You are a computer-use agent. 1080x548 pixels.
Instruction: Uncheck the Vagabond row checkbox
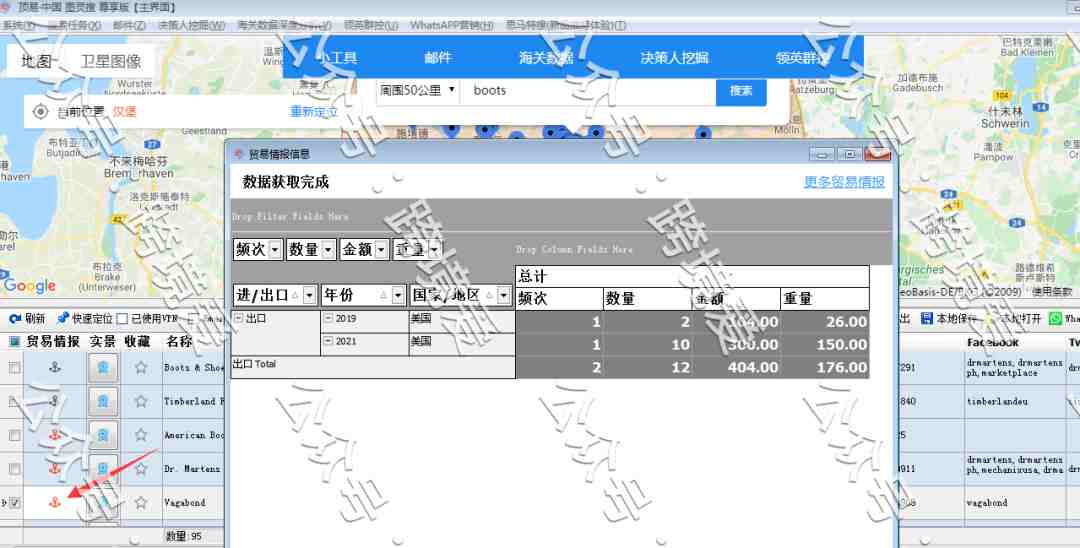14,503
